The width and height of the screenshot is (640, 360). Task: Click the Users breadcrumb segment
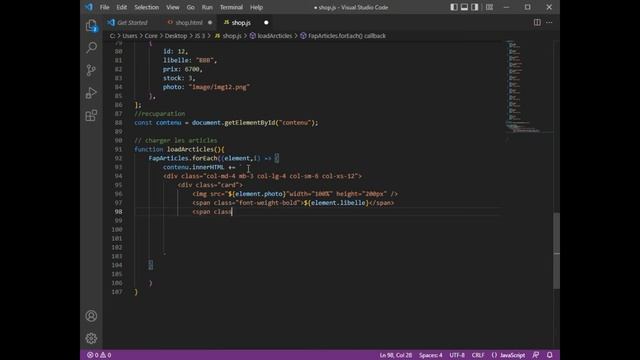pyautogui.click(x=130, y=36)
